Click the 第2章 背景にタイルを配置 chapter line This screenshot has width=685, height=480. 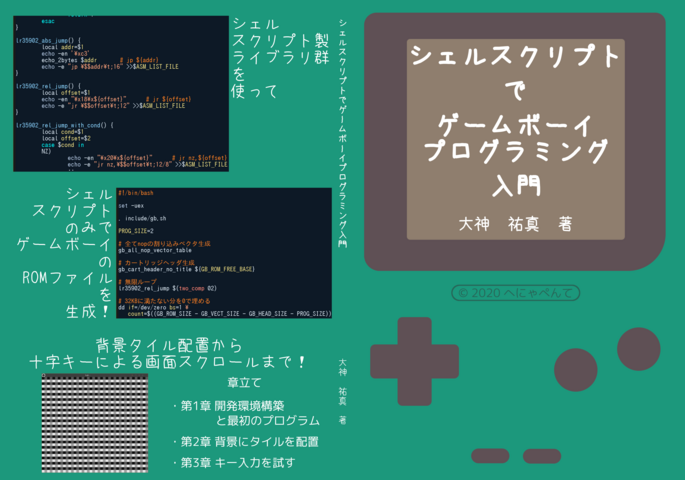pos(246,442)
